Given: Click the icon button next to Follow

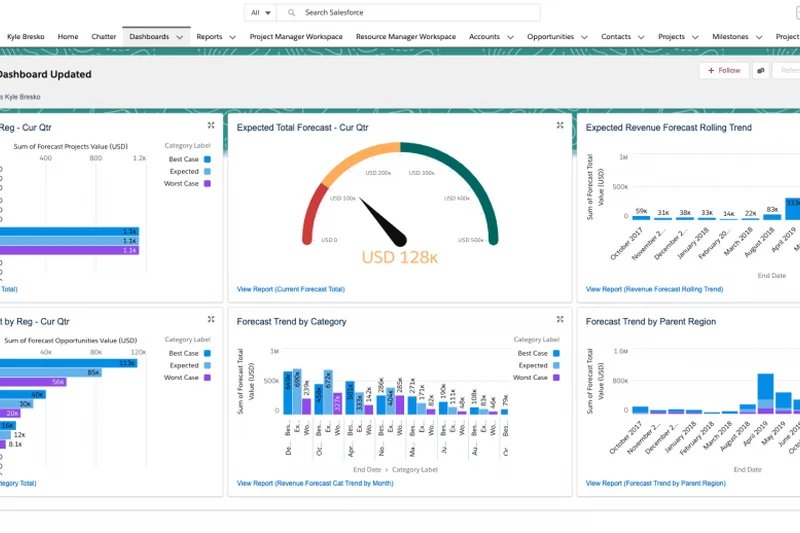Looking at the screenshot, I should click(761, 71).
